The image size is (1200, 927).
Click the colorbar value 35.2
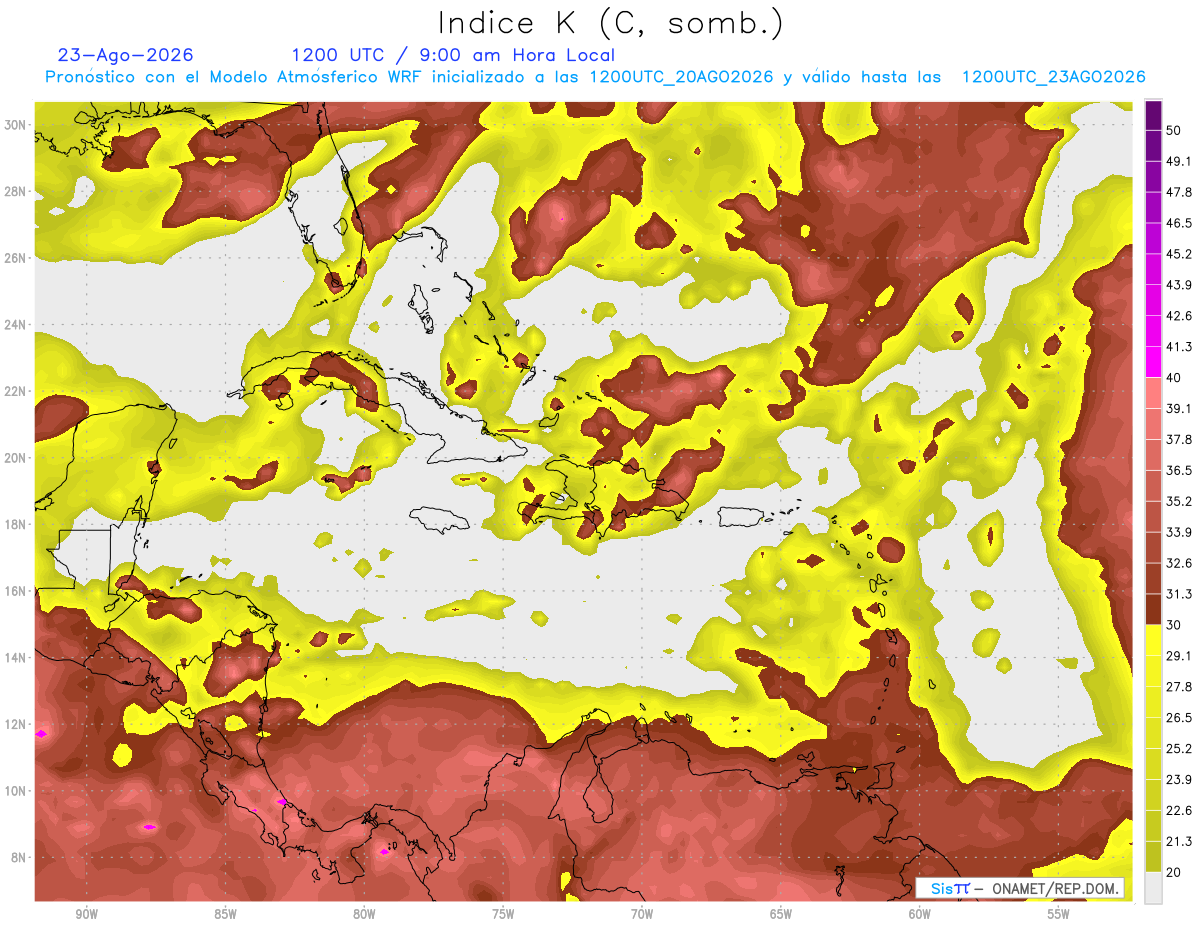click(x=1178, y=501)
